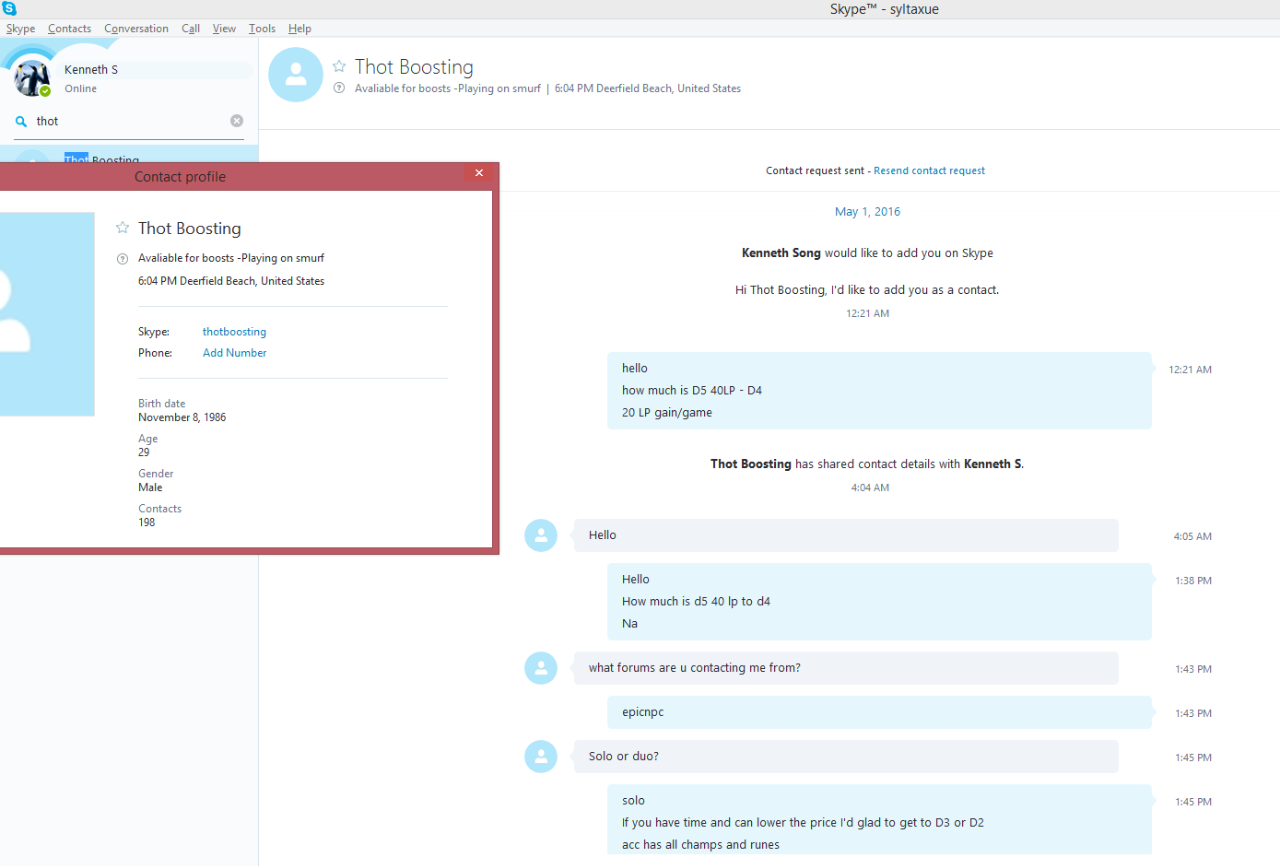Open the Tools menu
This screenshot has height=866, width=1280.
click(262, 29)
